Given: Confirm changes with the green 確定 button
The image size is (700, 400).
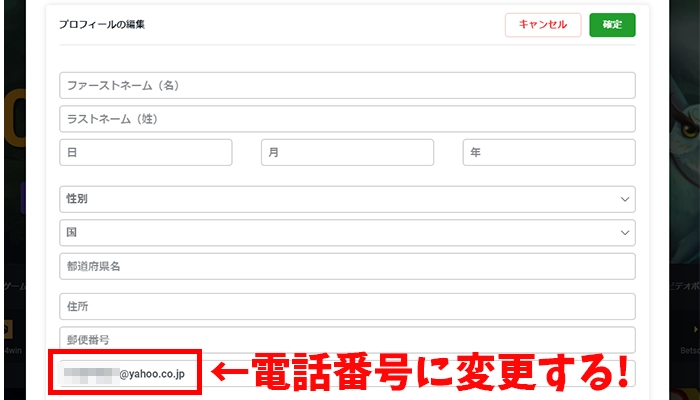Looking at the screenshot, I should (612, 25).
